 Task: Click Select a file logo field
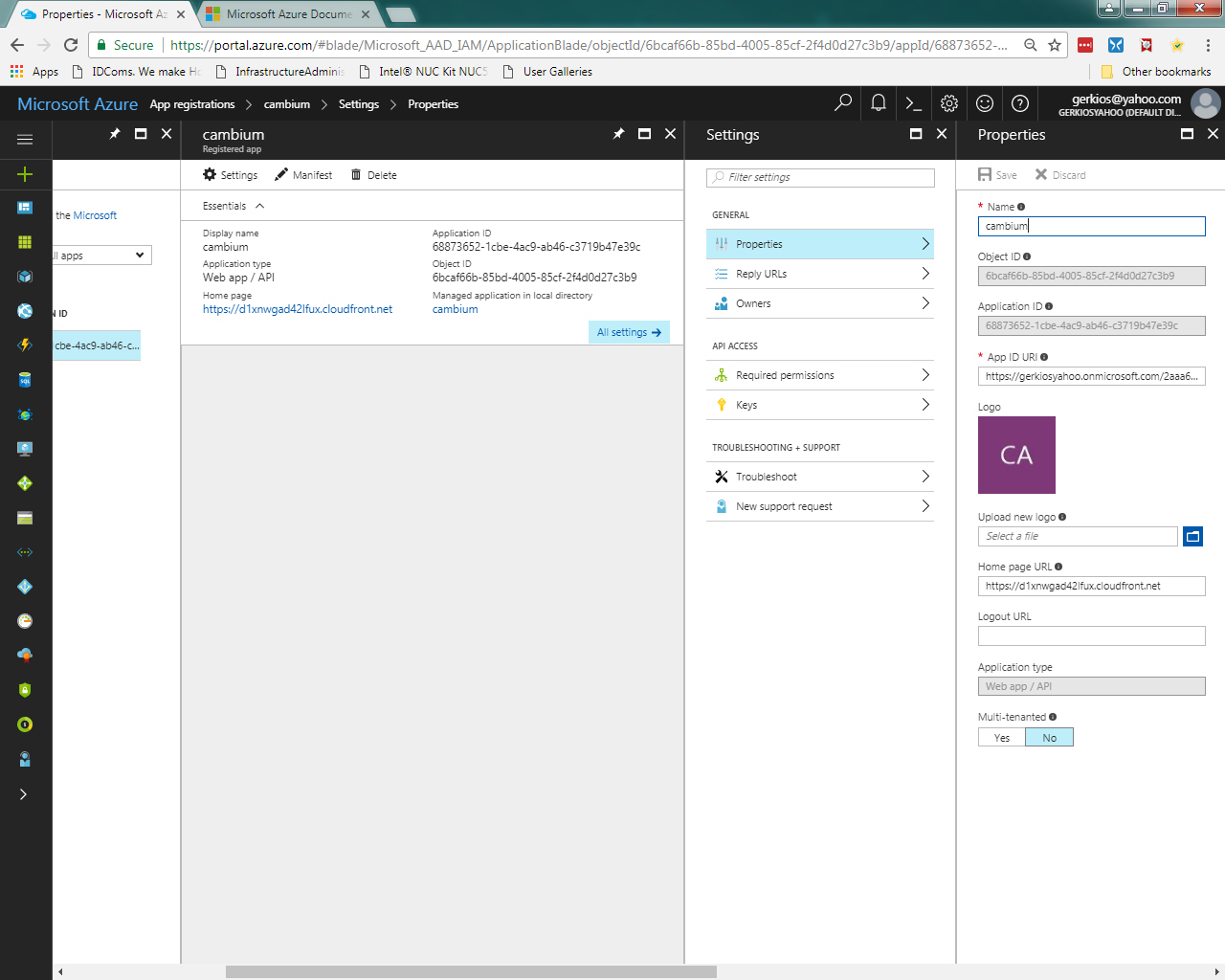click(x=1078, y=536)
